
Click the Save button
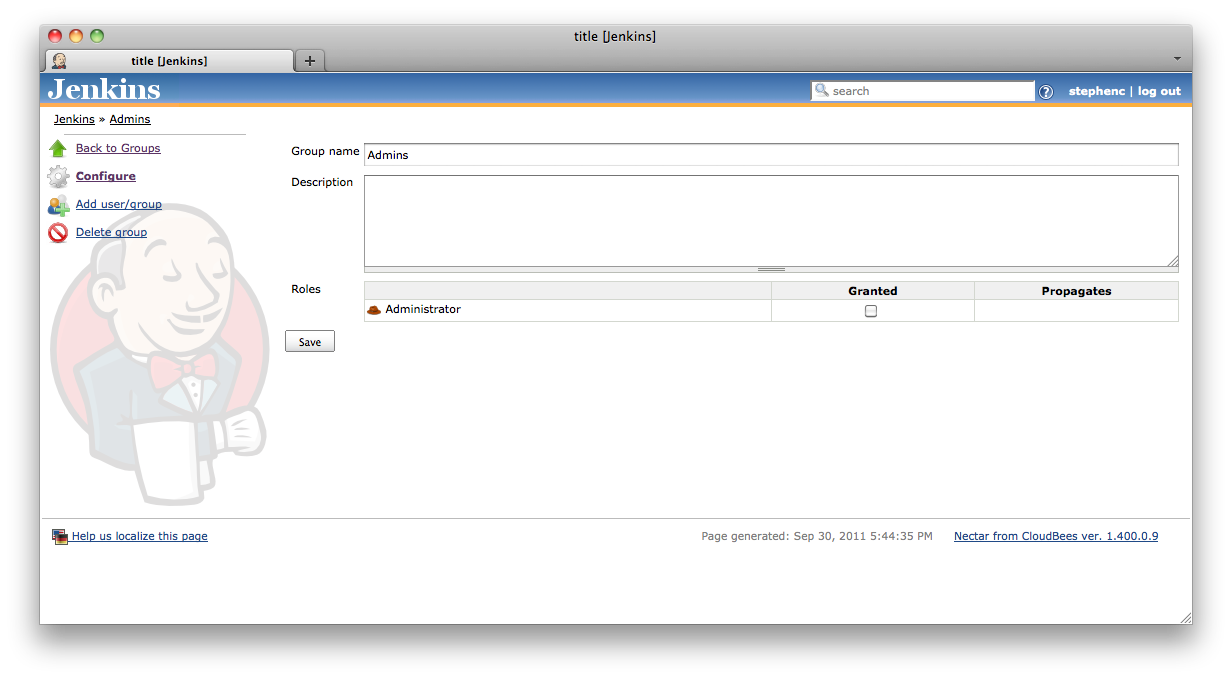[x=310, y=342]
